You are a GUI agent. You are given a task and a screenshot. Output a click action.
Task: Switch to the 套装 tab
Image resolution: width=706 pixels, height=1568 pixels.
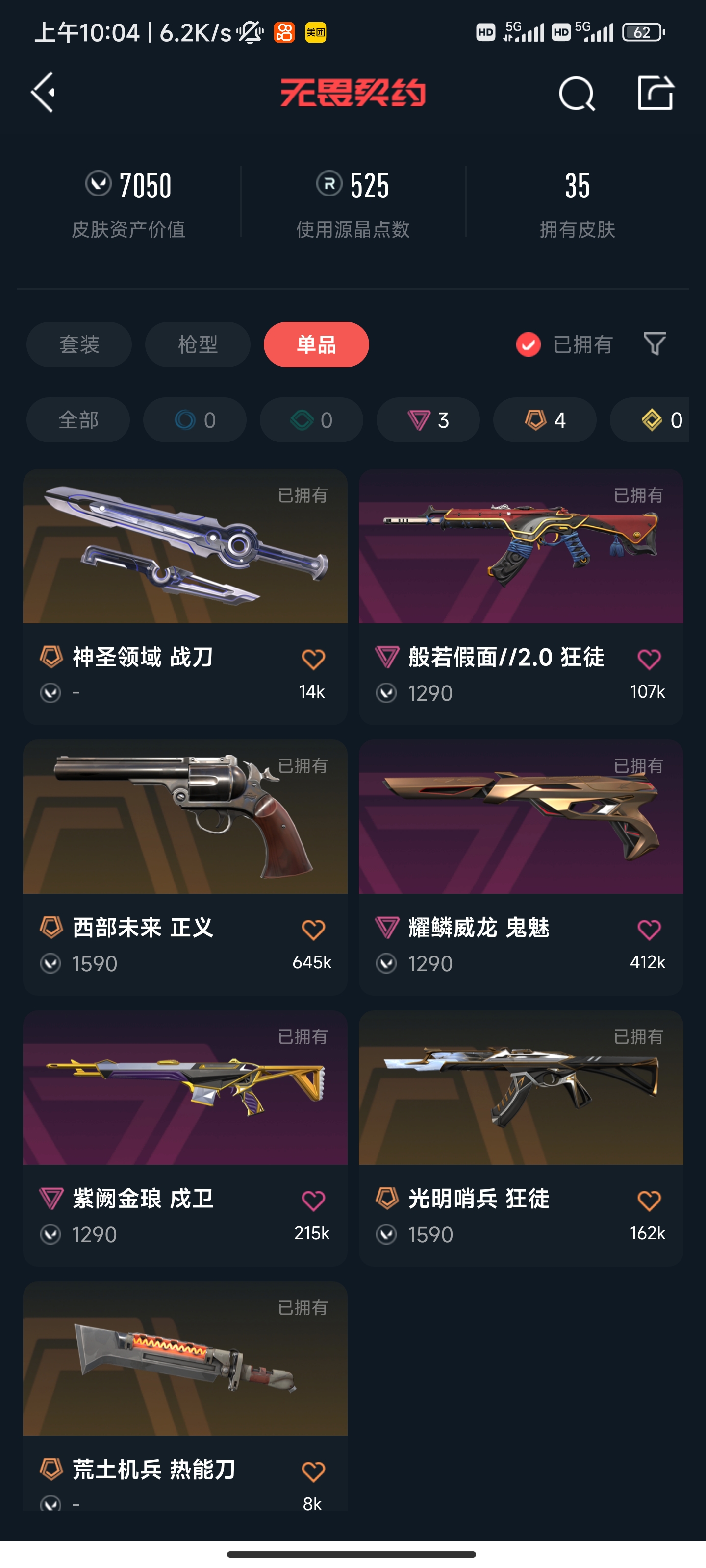coord(79,344)
